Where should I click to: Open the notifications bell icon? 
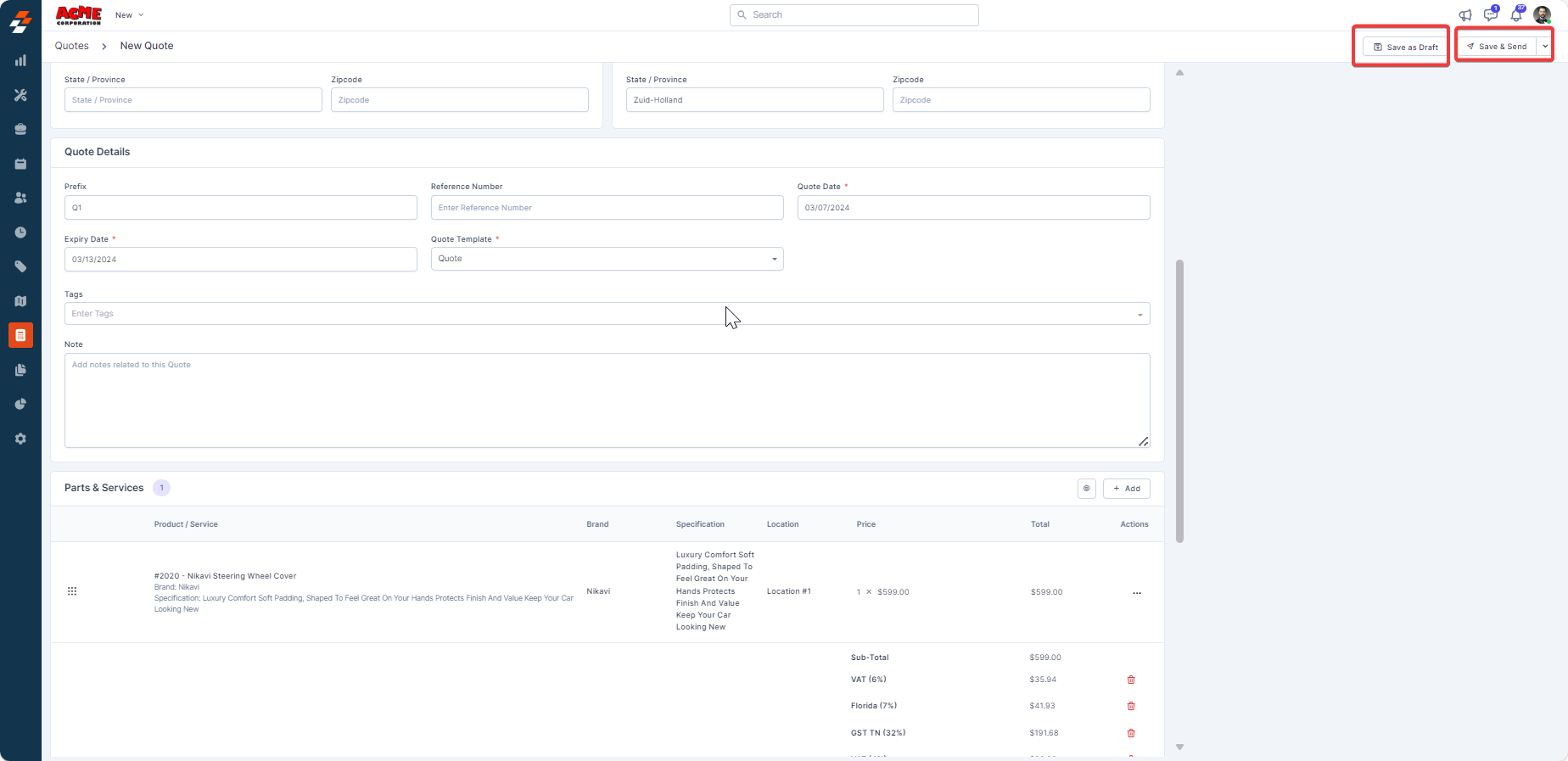[1516, 15]
